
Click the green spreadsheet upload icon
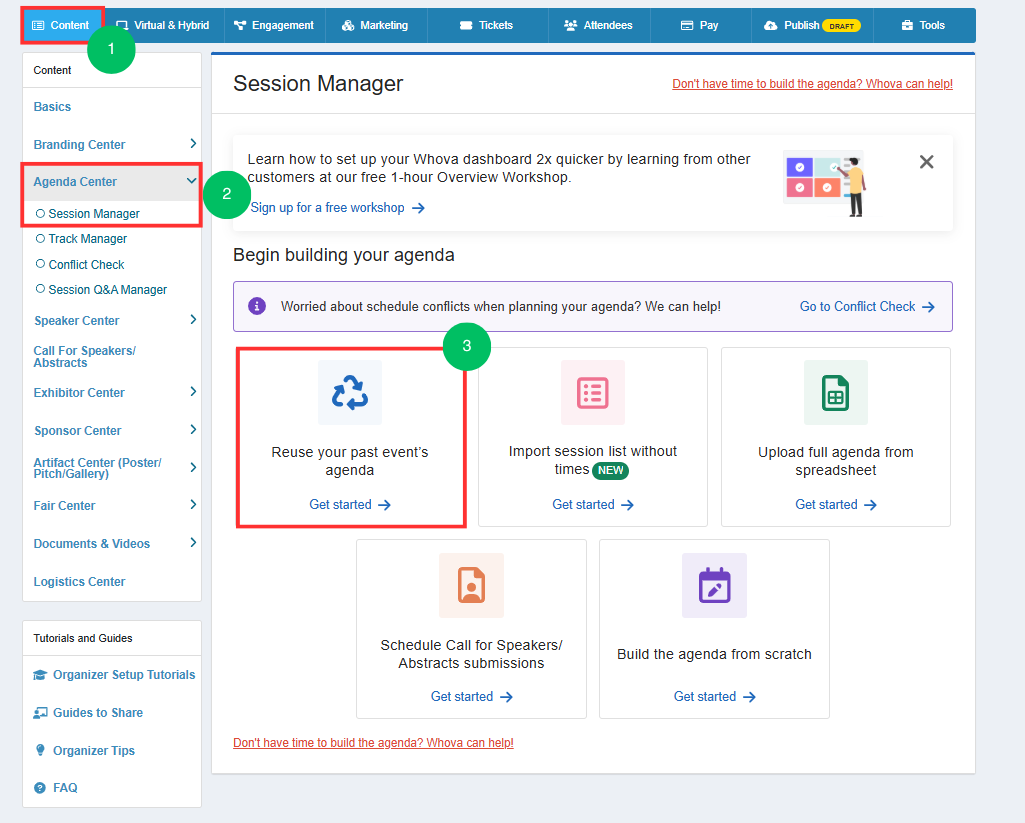[x=835, y=392]
